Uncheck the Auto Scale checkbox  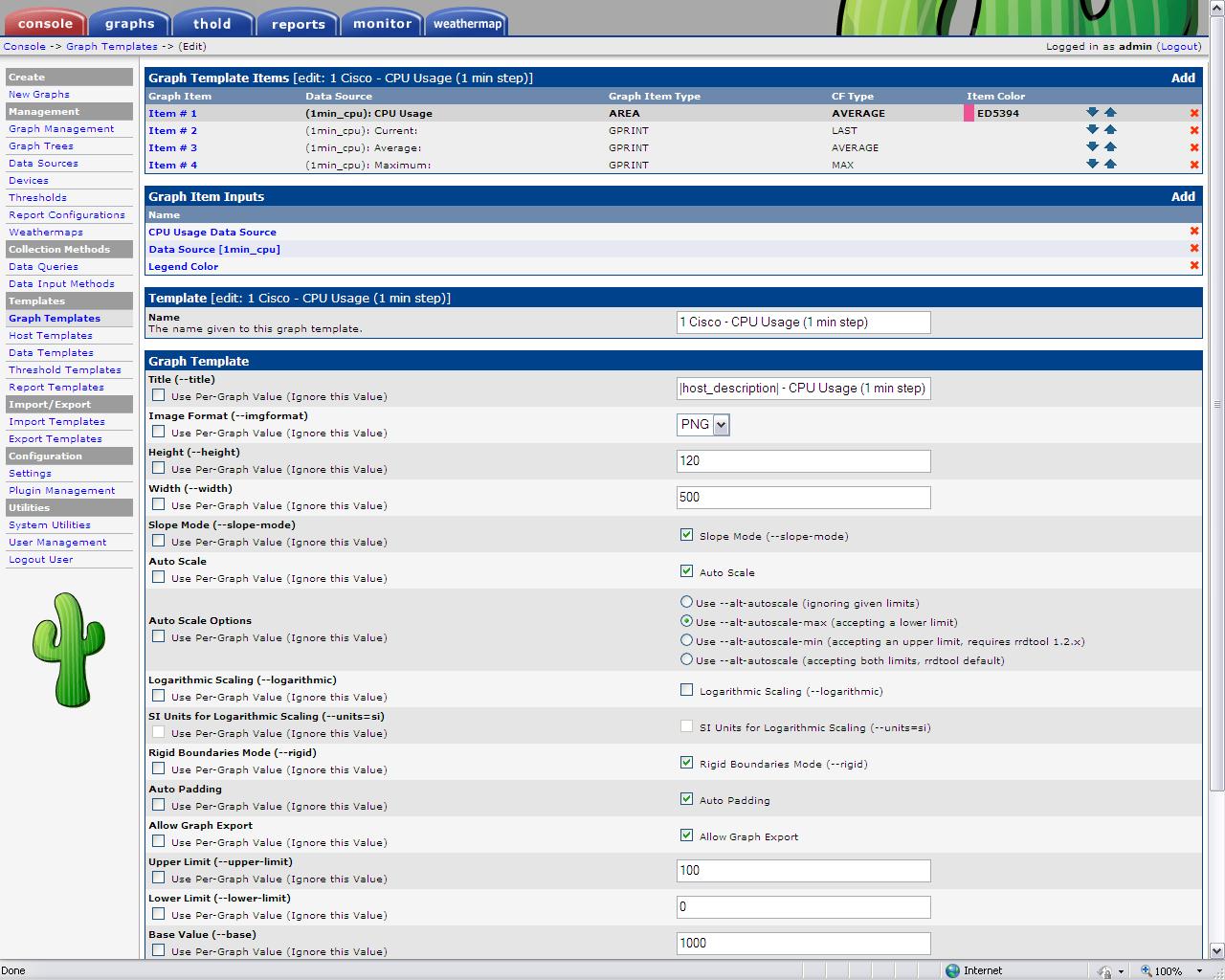686,571
